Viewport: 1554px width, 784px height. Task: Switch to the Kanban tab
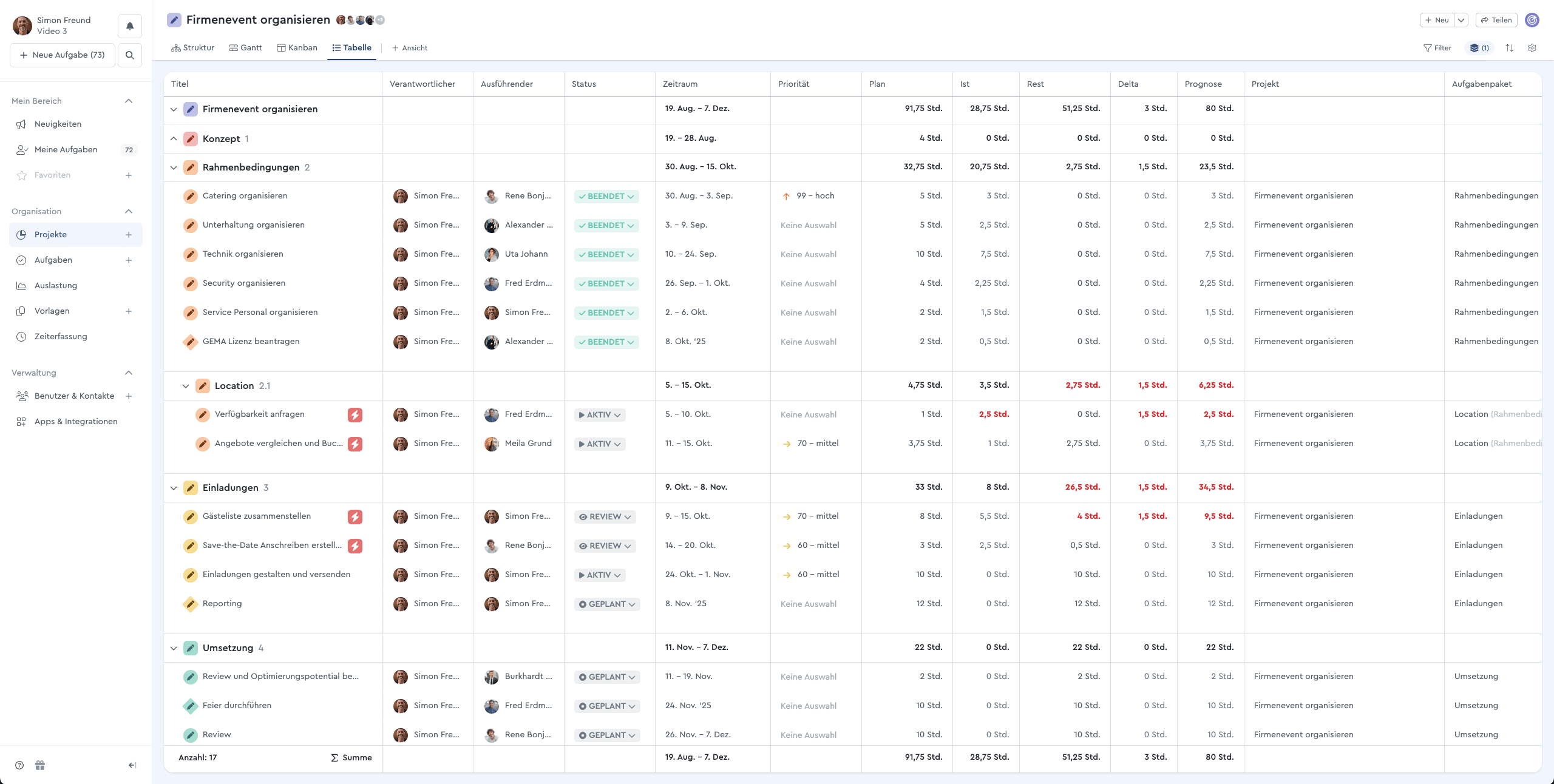coord(297,47)
